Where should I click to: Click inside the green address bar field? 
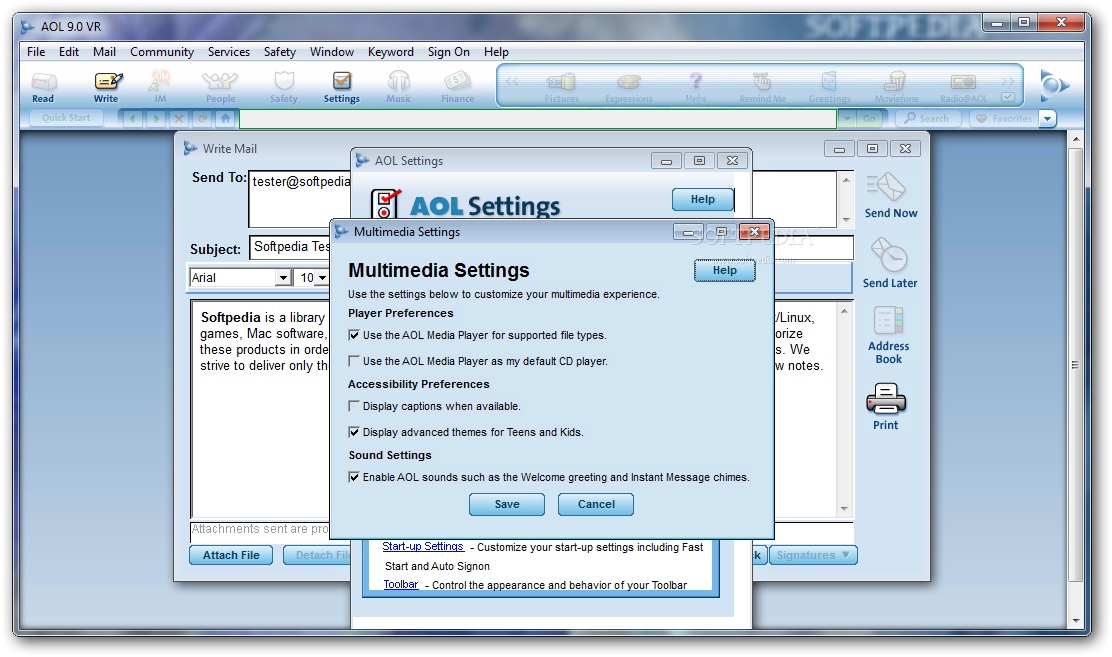click(538, 118)
